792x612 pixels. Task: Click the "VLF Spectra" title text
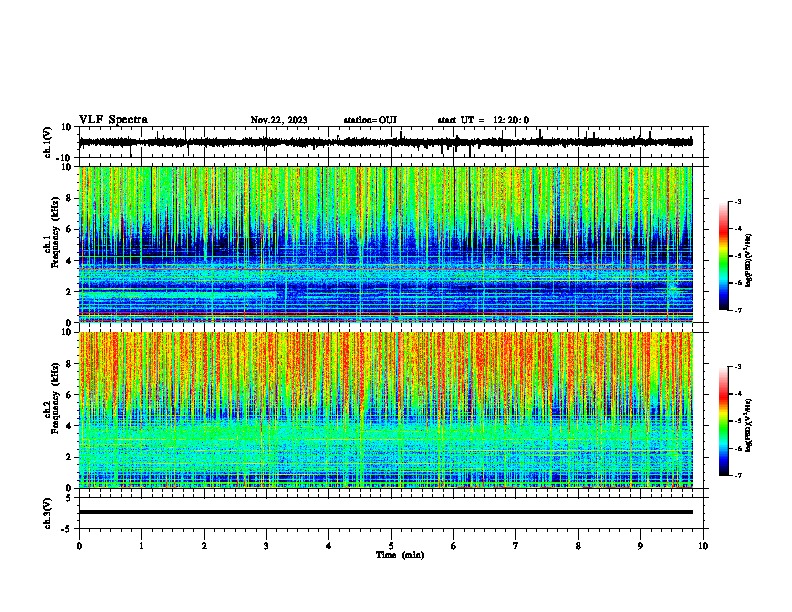113,120
